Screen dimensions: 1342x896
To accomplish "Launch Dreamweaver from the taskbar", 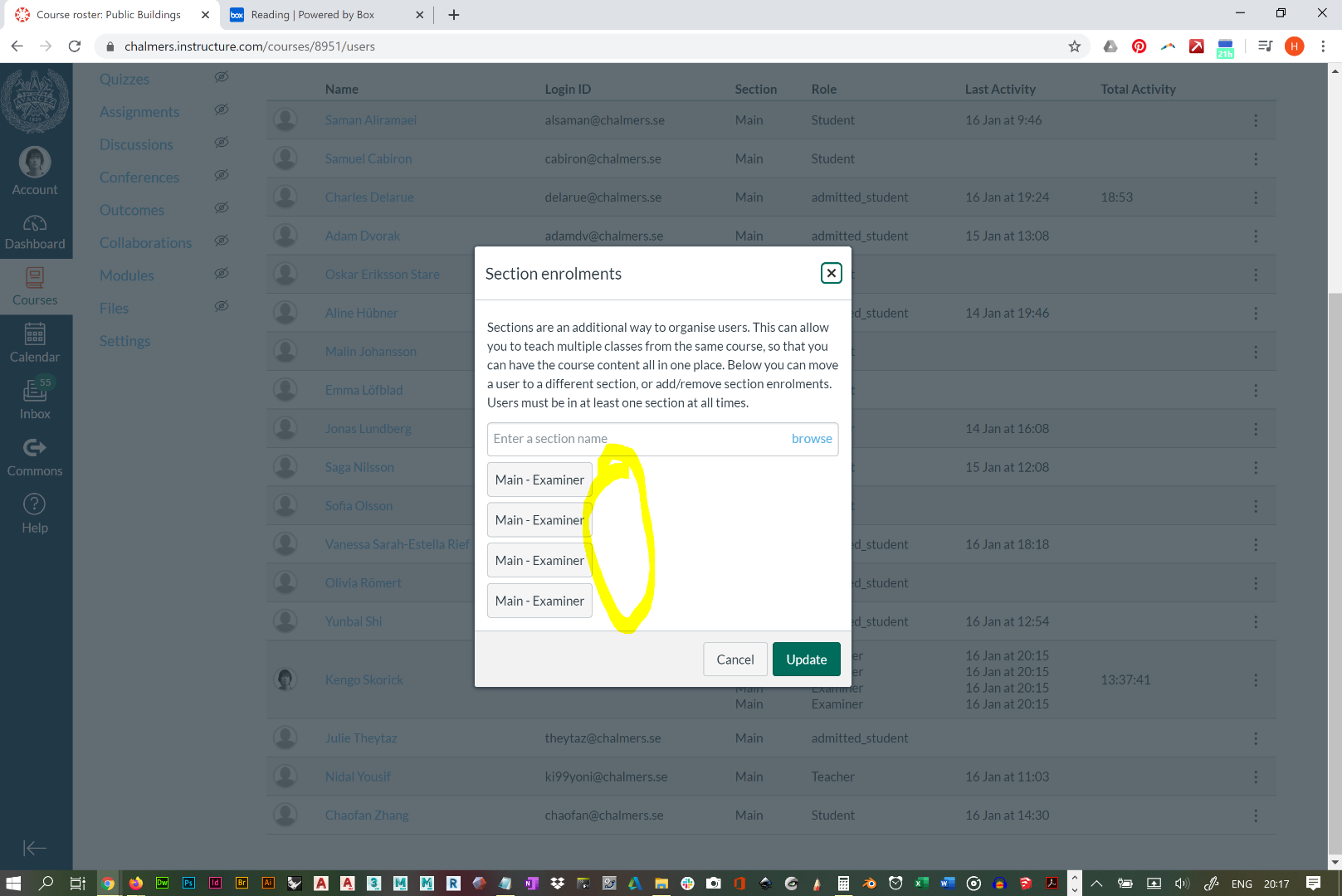I will [162, 884].
